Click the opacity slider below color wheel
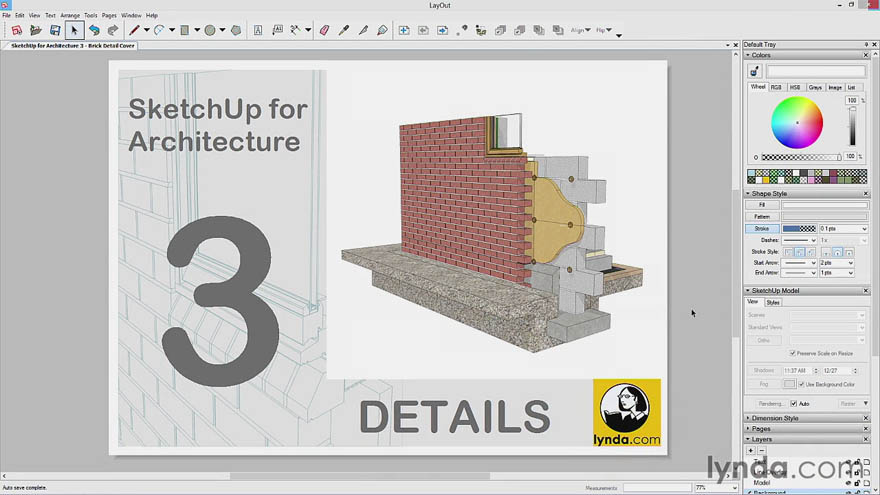The height and width of the screenshot is (495, 880). coord(801,158)
